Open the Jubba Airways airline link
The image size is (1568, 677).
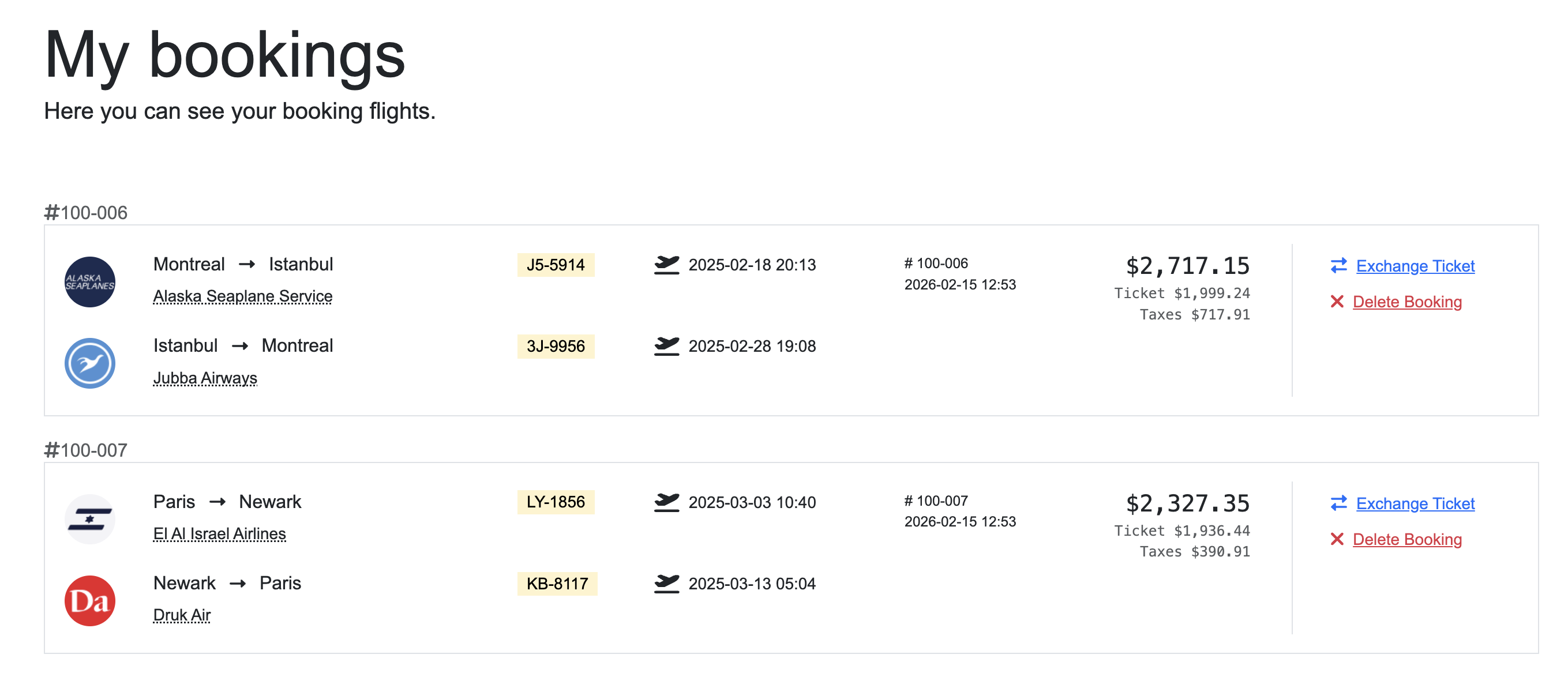pos(205,377)
